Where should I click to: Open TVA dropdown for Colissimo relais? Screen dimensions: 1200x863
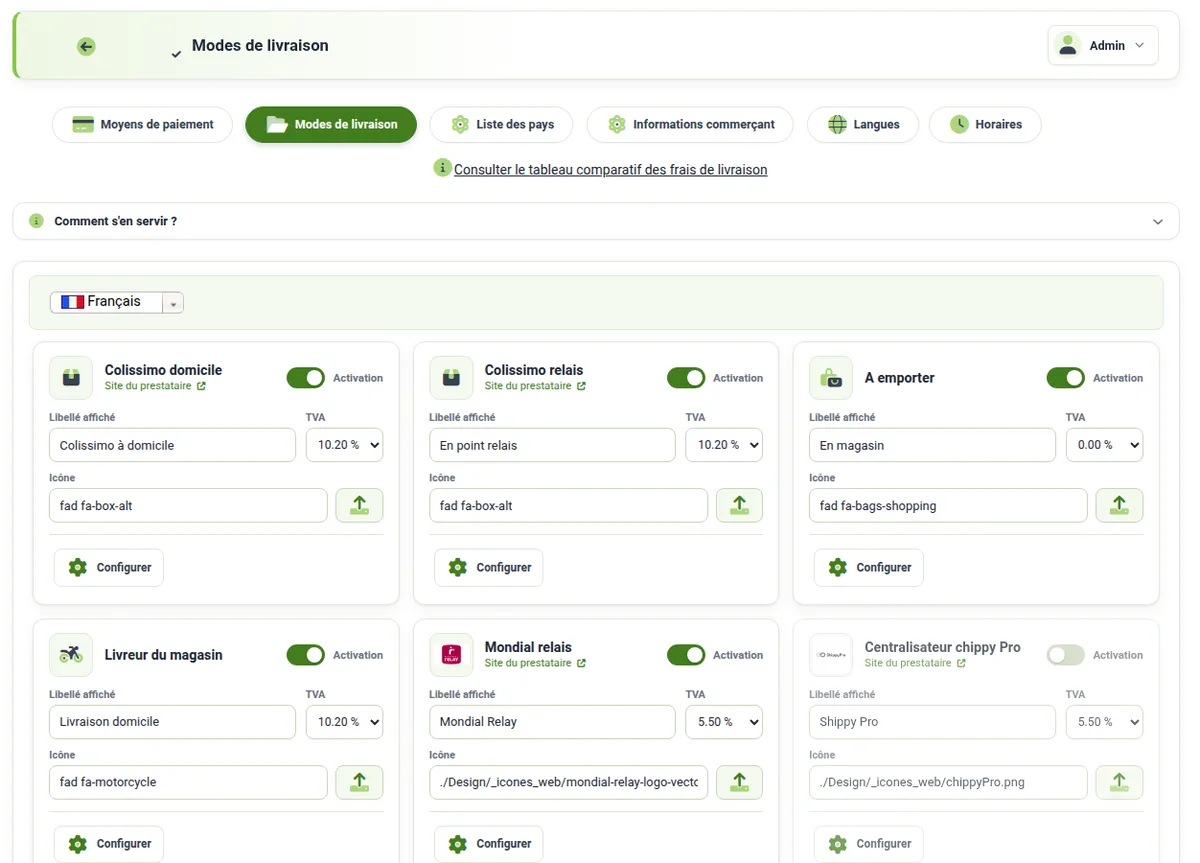[724, 445]
